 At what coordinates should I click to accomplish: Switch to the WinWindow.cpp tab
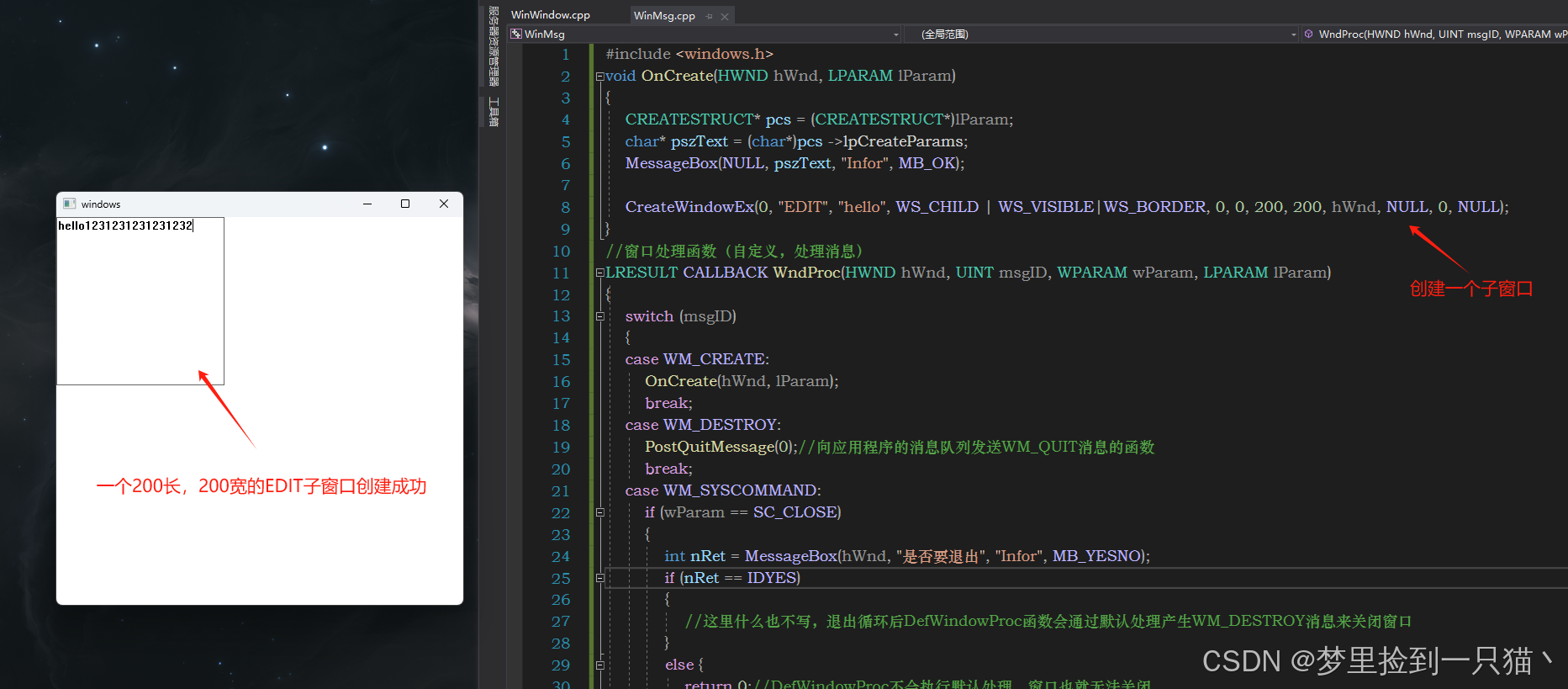(551, 15)
